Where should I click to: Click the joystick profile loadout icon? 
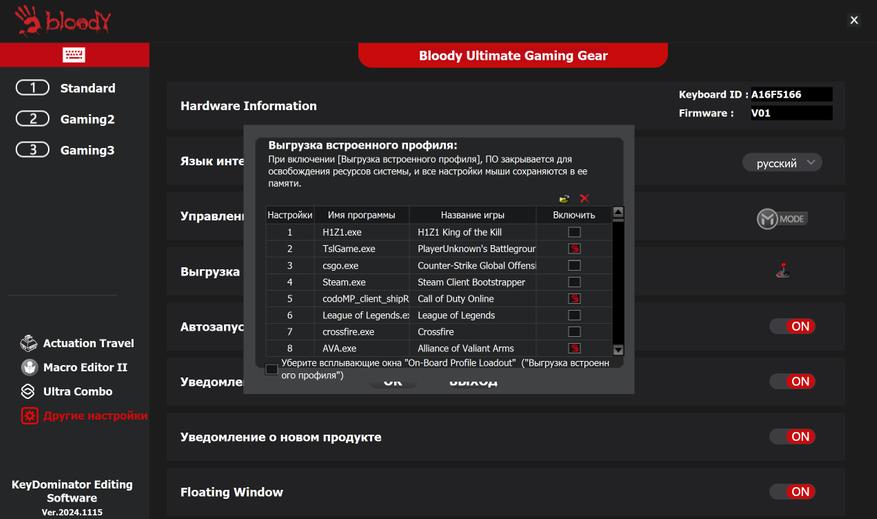(x=783, y=270)
